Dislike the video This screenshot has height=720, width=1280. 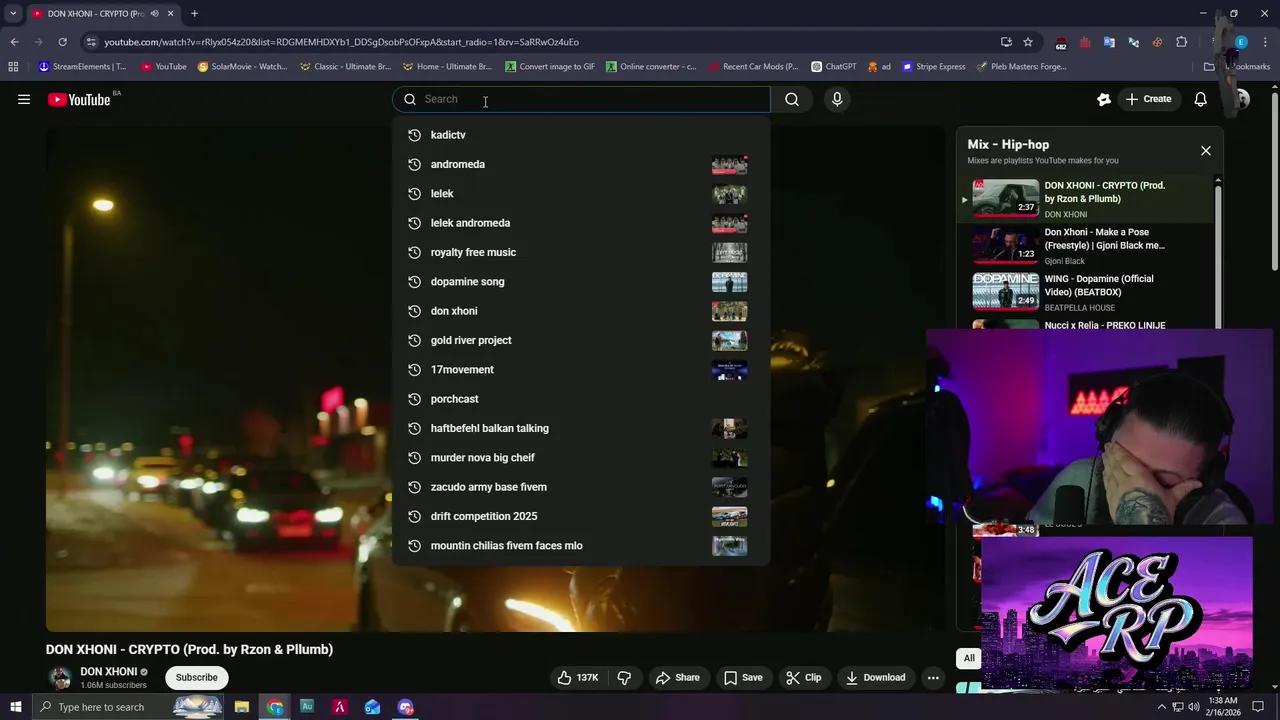[624, 677]
